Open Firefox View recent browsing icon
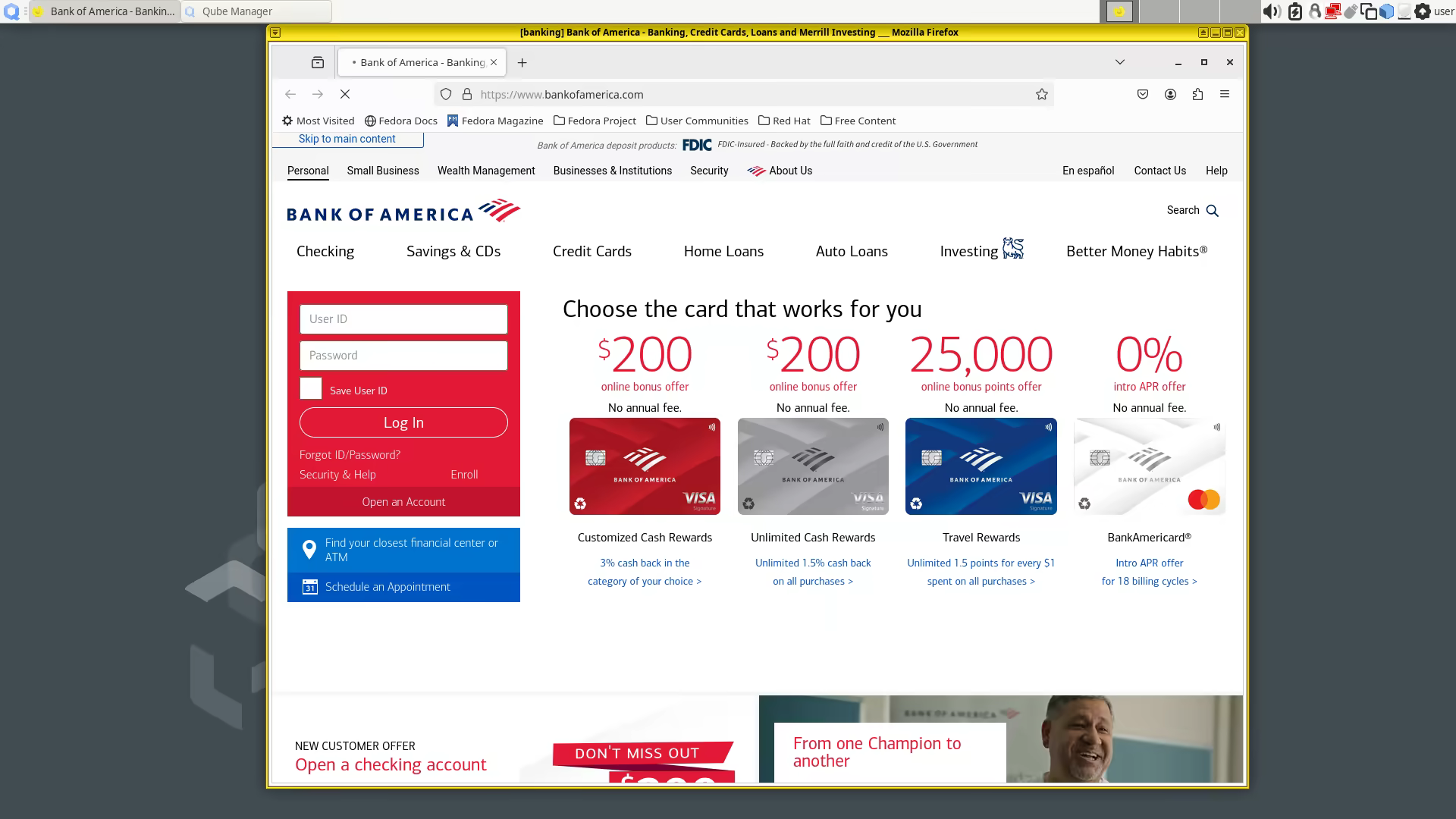Viewport: 1456px width, 819px height. (x=318, y=63)
